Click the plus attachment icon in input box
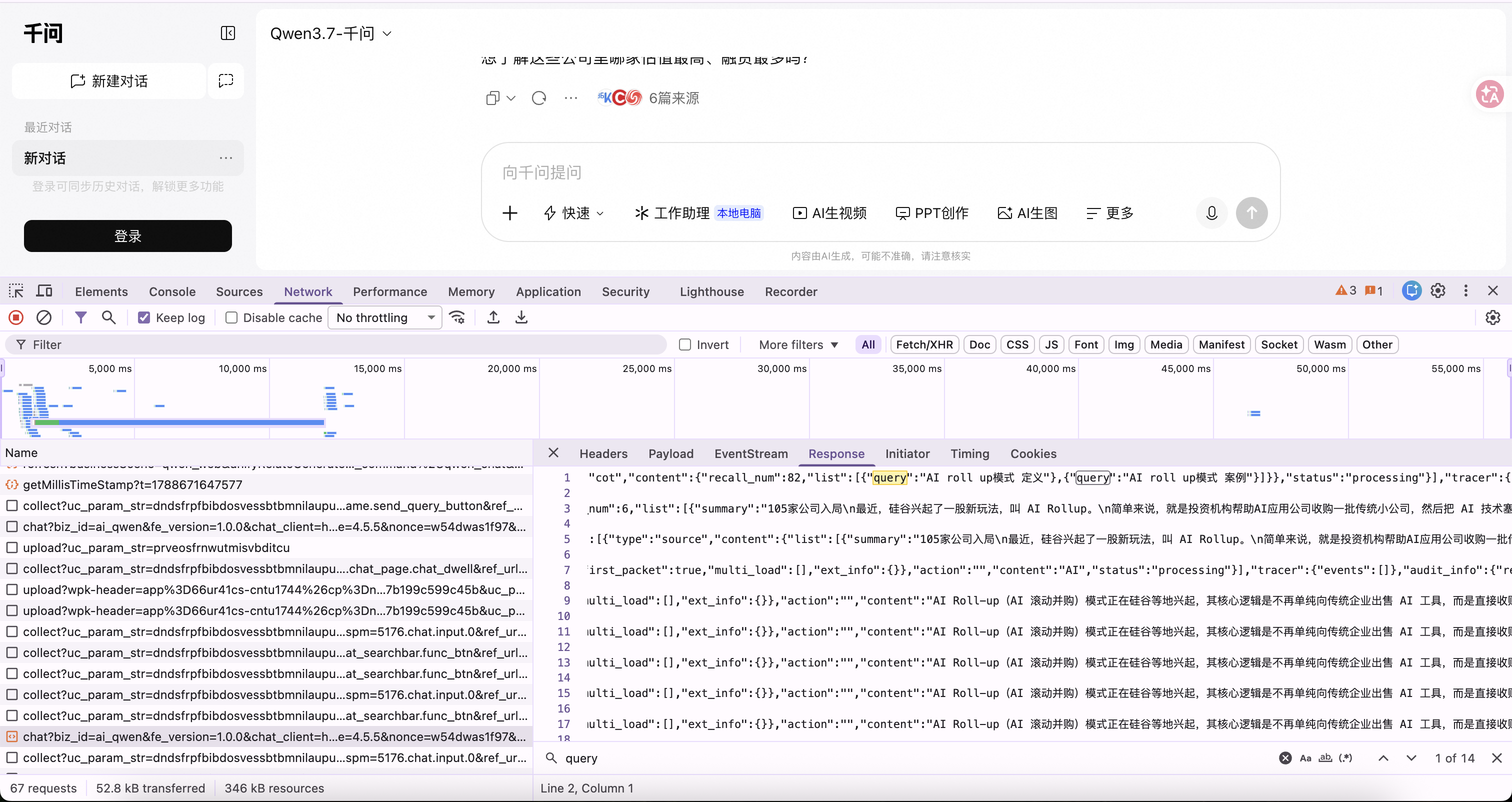The width and height of the screenshot is (1512, 802). pyautogui.click(x=509, y=212)
